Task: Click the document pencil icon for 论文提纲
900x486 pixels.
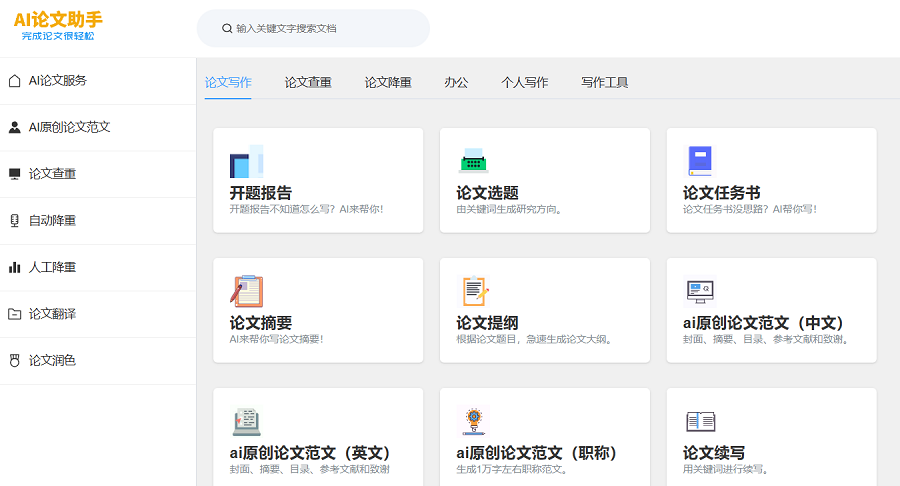Action: 475,291
